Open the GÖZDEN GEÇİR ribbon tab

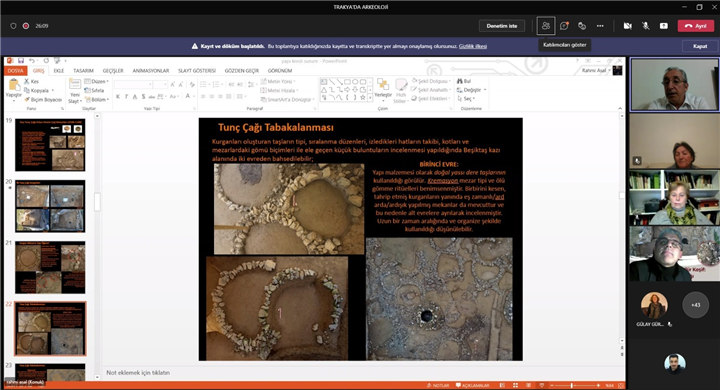point(242,71)
